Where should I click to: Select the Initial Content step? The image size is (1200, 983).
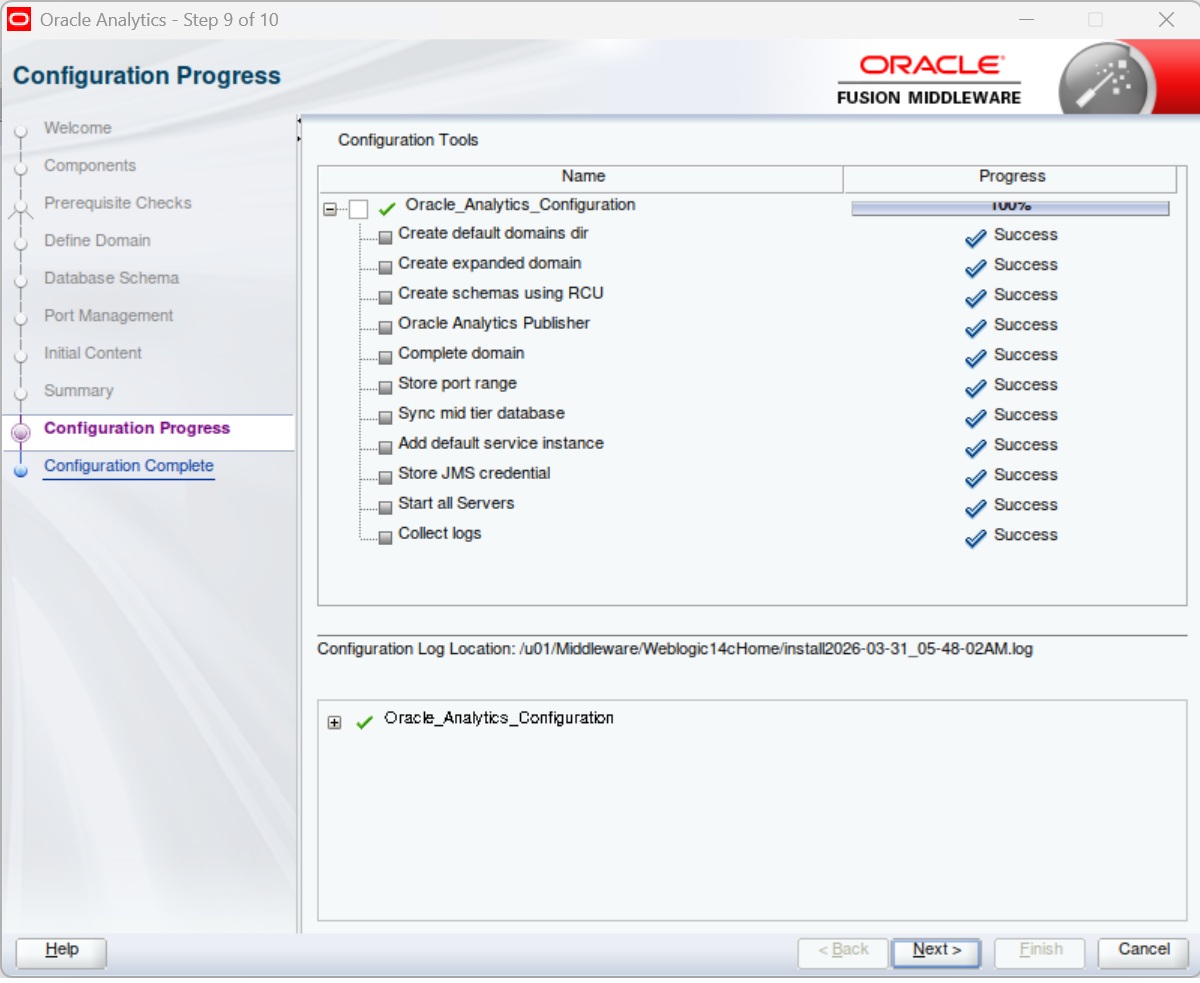tap(92, 353)
